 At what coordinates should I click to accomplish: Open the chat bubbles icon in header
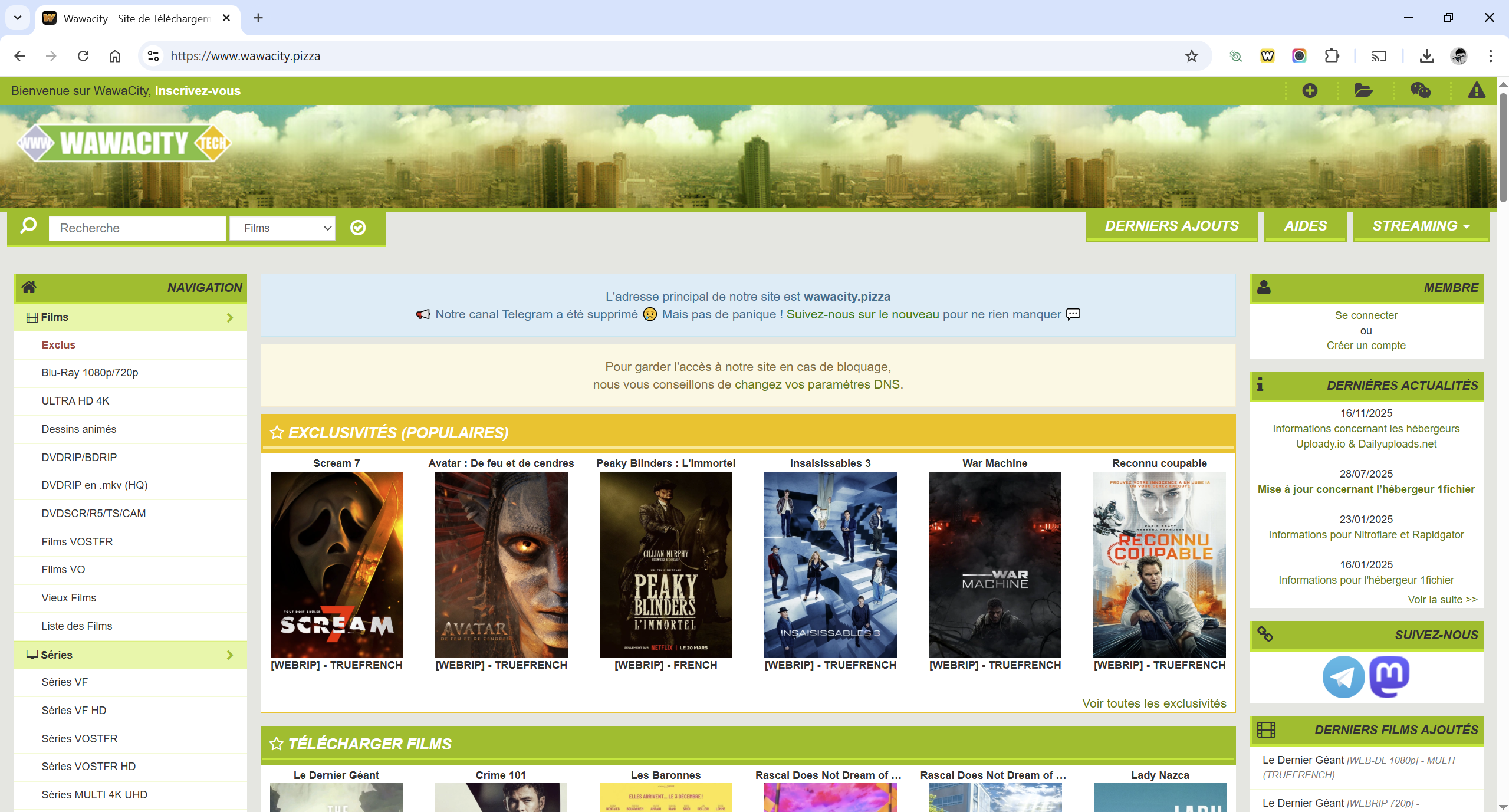click(x=1420, y=91)
